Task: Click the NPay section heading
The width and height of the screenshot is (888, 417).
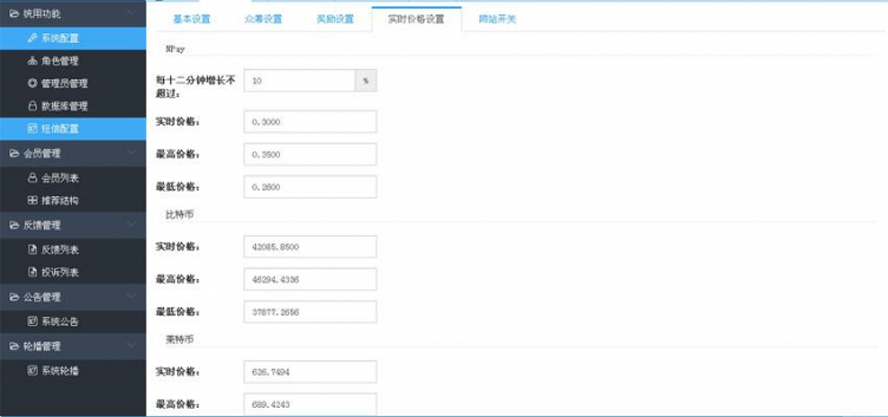Action: (x=176, y=49)
